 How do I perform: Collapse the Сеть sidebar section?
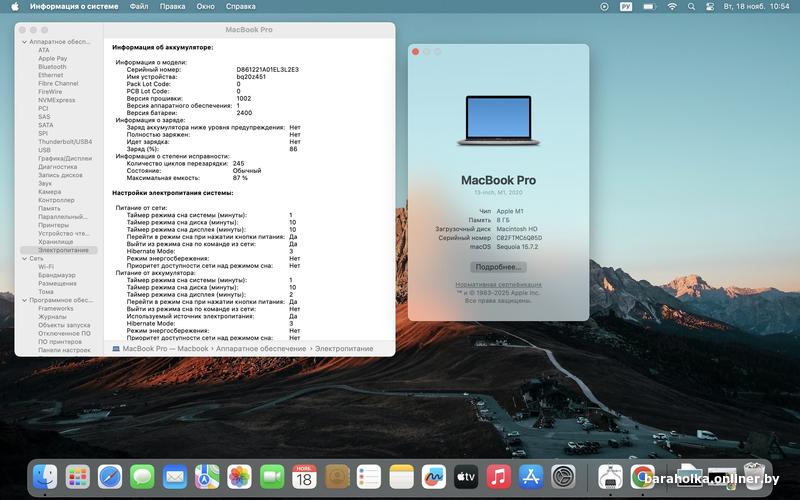click(x=24, y=258)
